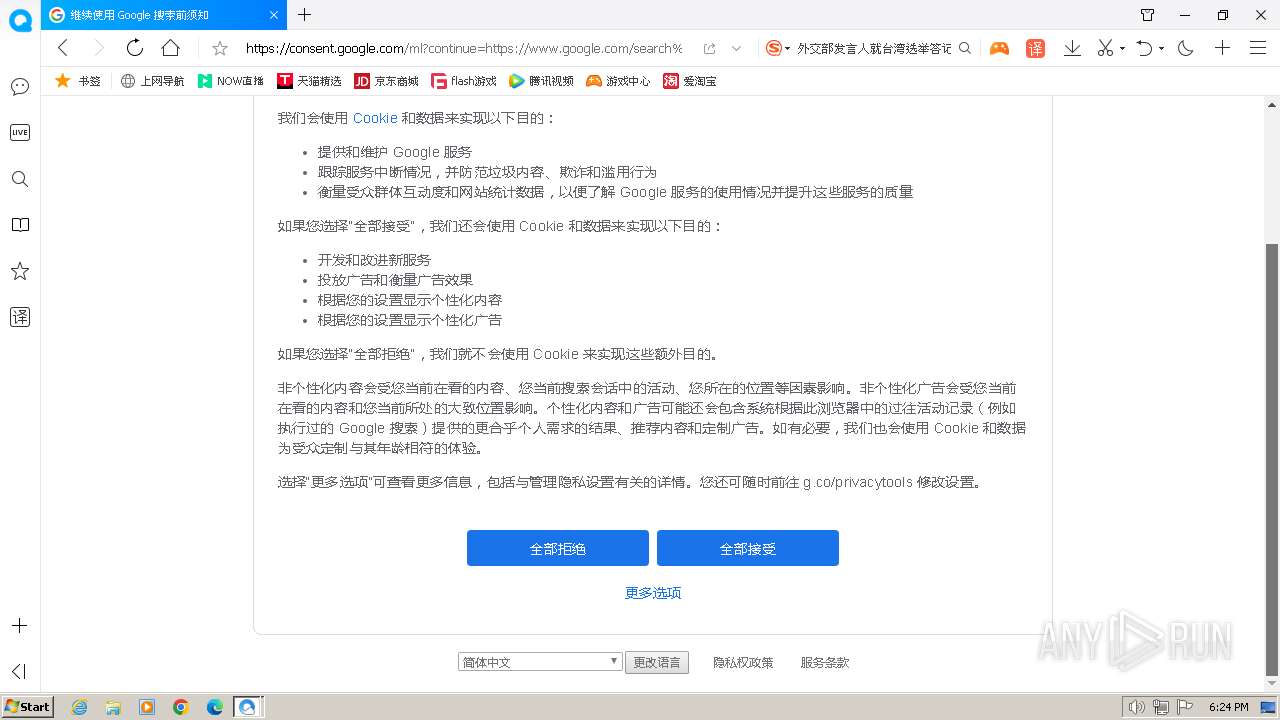Click the Cookie link in the text
Screen dimensions: 1280x720
[375, 118]
